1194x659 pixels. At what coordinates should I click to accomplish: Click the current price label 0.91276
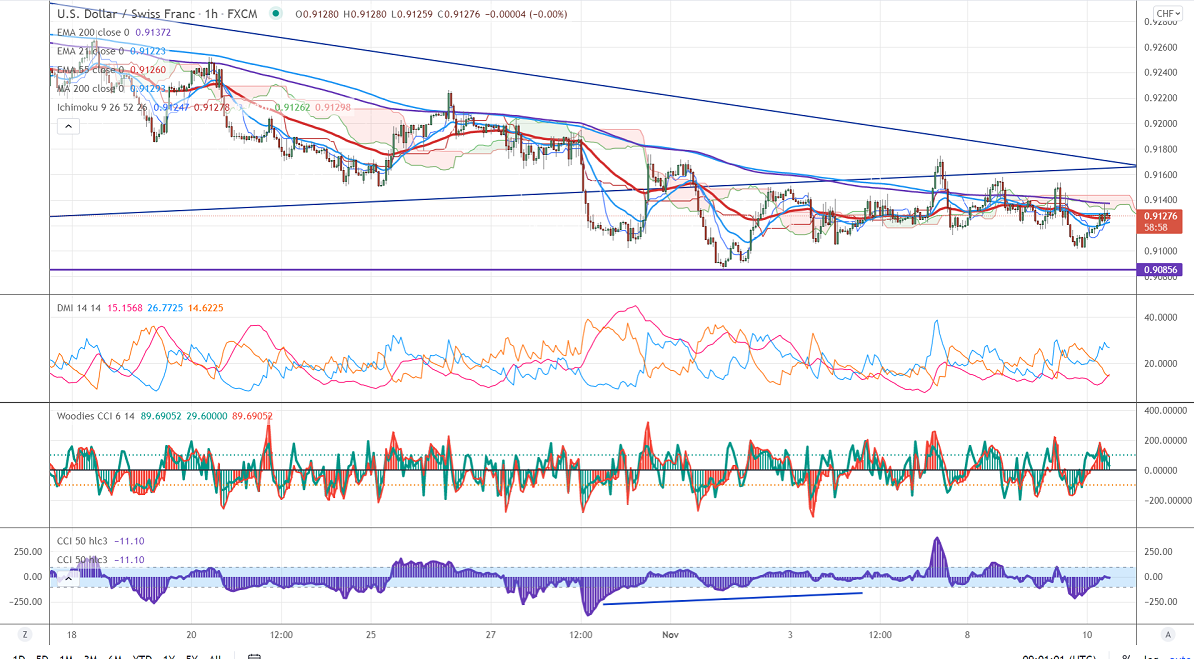[x=1160, y=216]
